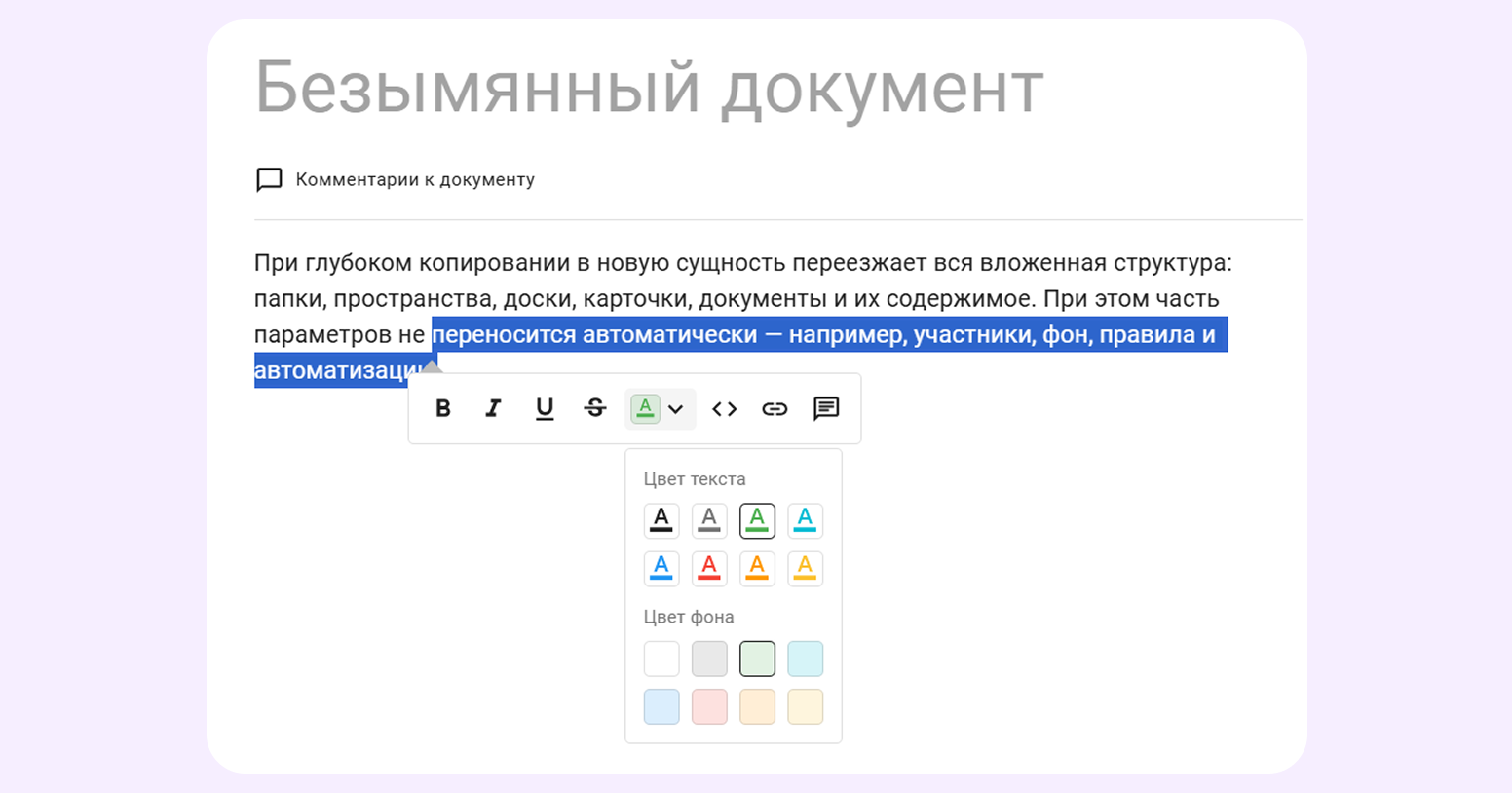Format selection as inline code
This screenshot has width=1512, height=793.
click(x=724, y=409)
